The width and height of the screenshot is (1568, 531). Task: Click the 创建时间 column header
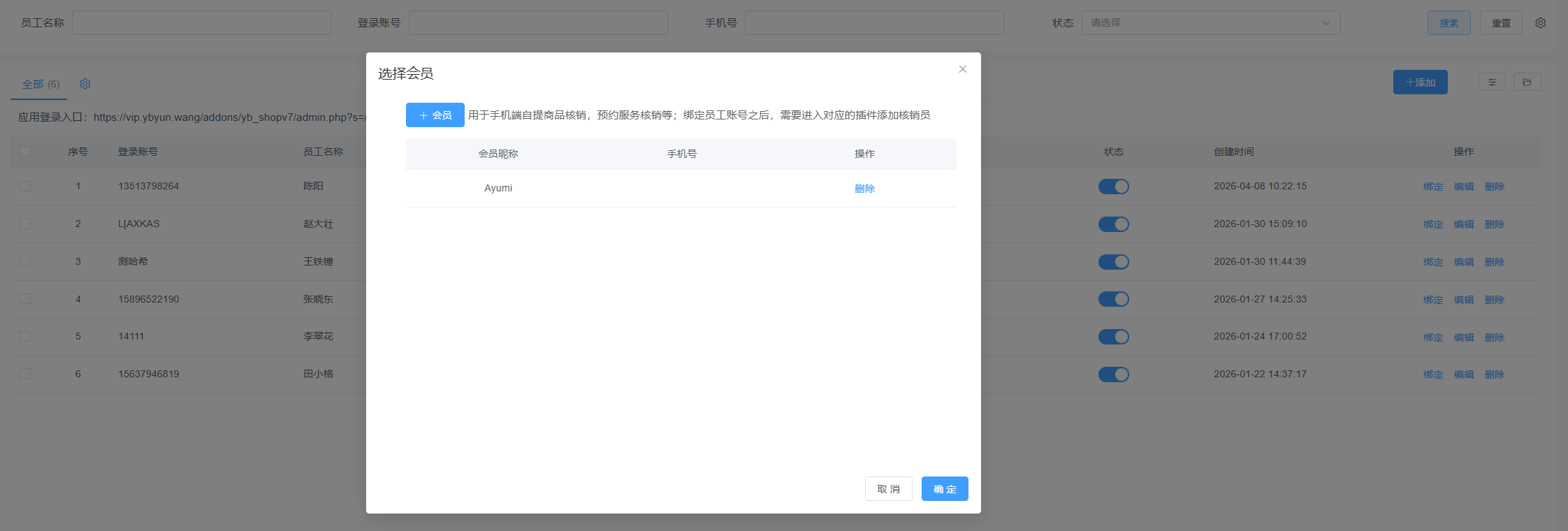[1233, 152]
